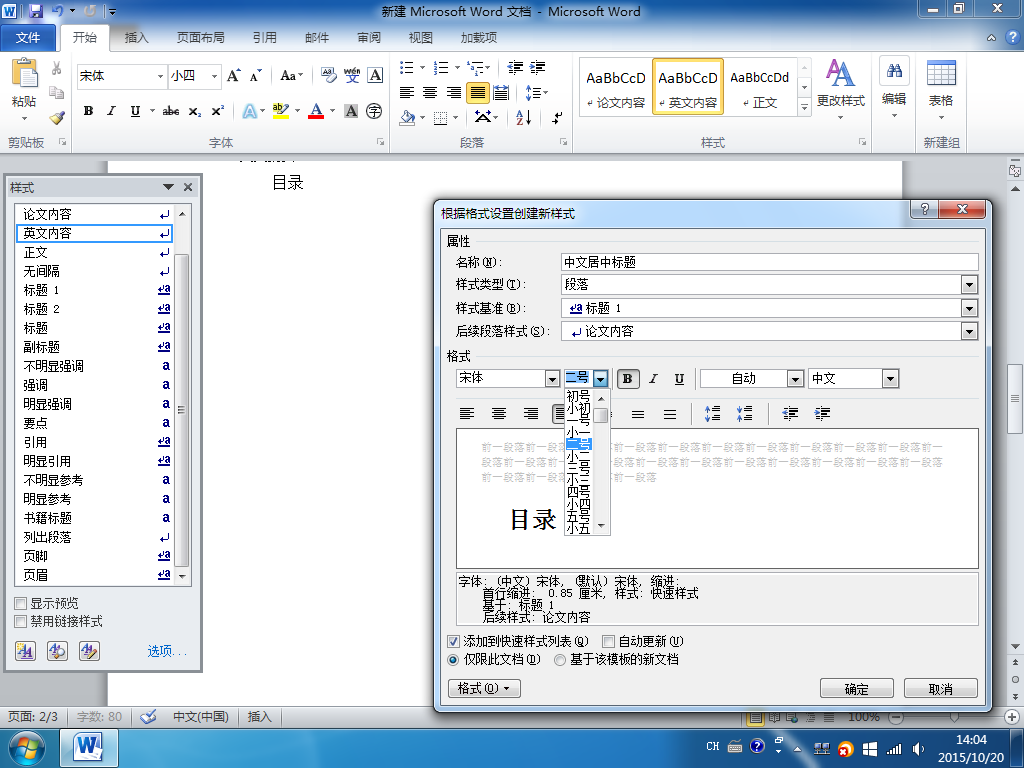Image resolution: width=1024 pixels, height=768 pixels.
Task: Uncheck 添加到快速样式列表 checkbox
Action: [453, 641]
